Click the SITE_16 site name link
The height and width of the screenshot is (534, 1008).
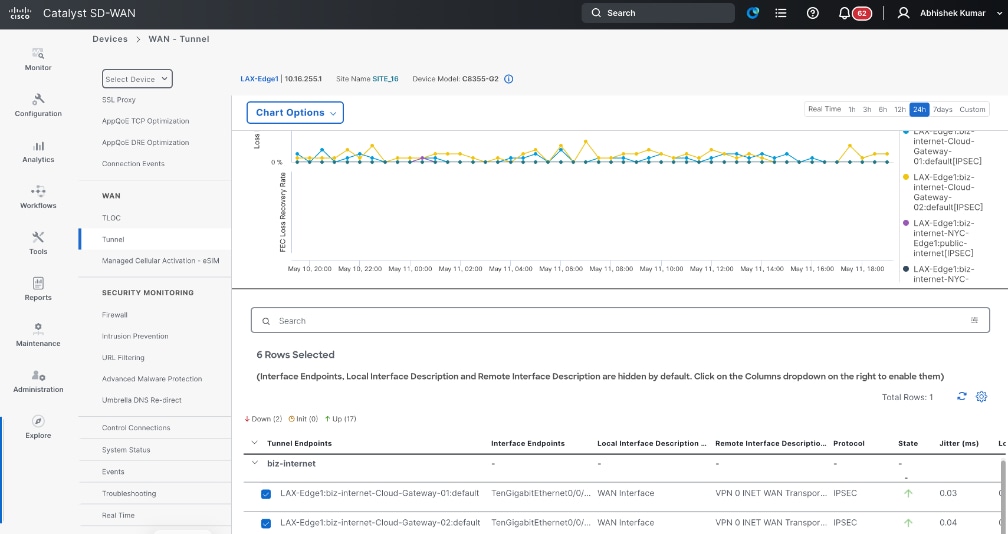(385, 79)
